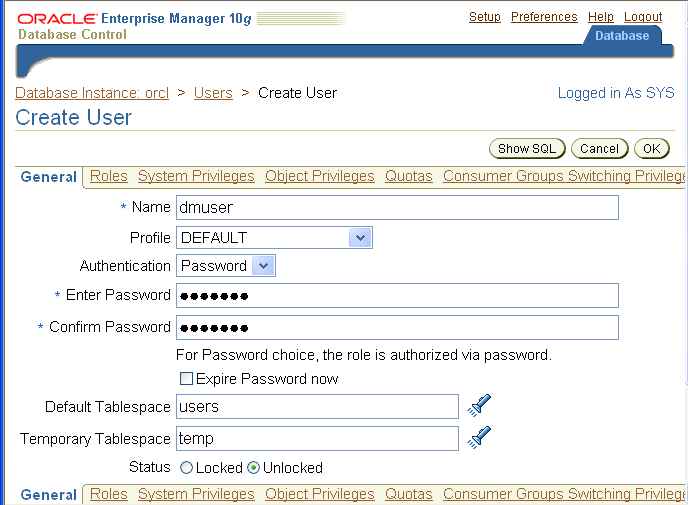Image resolution: width=688 pixels, height=505 pixels.
Task: Click OK to create the user
Action: pos(652,149)
